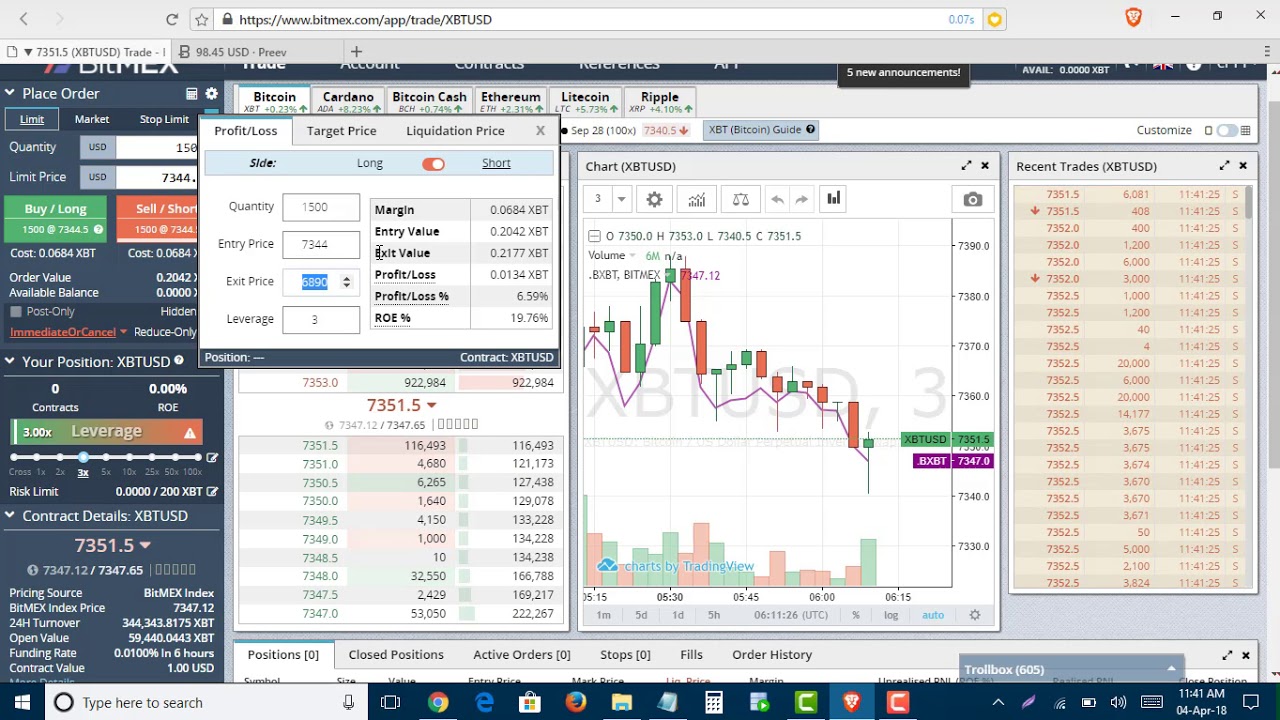Screen dimensions: 1280x720
Task: Take chart snapshot with camera icon
Action: (x=972, y=200)
